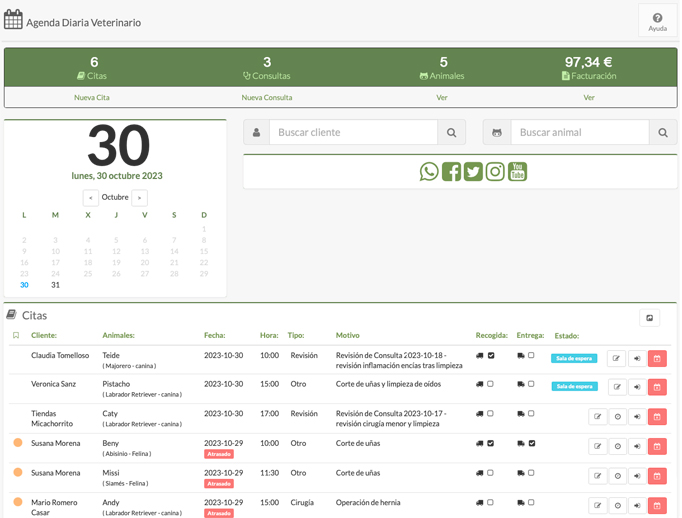
Task: Click the YouTube icon
Action: click(517, 172)
